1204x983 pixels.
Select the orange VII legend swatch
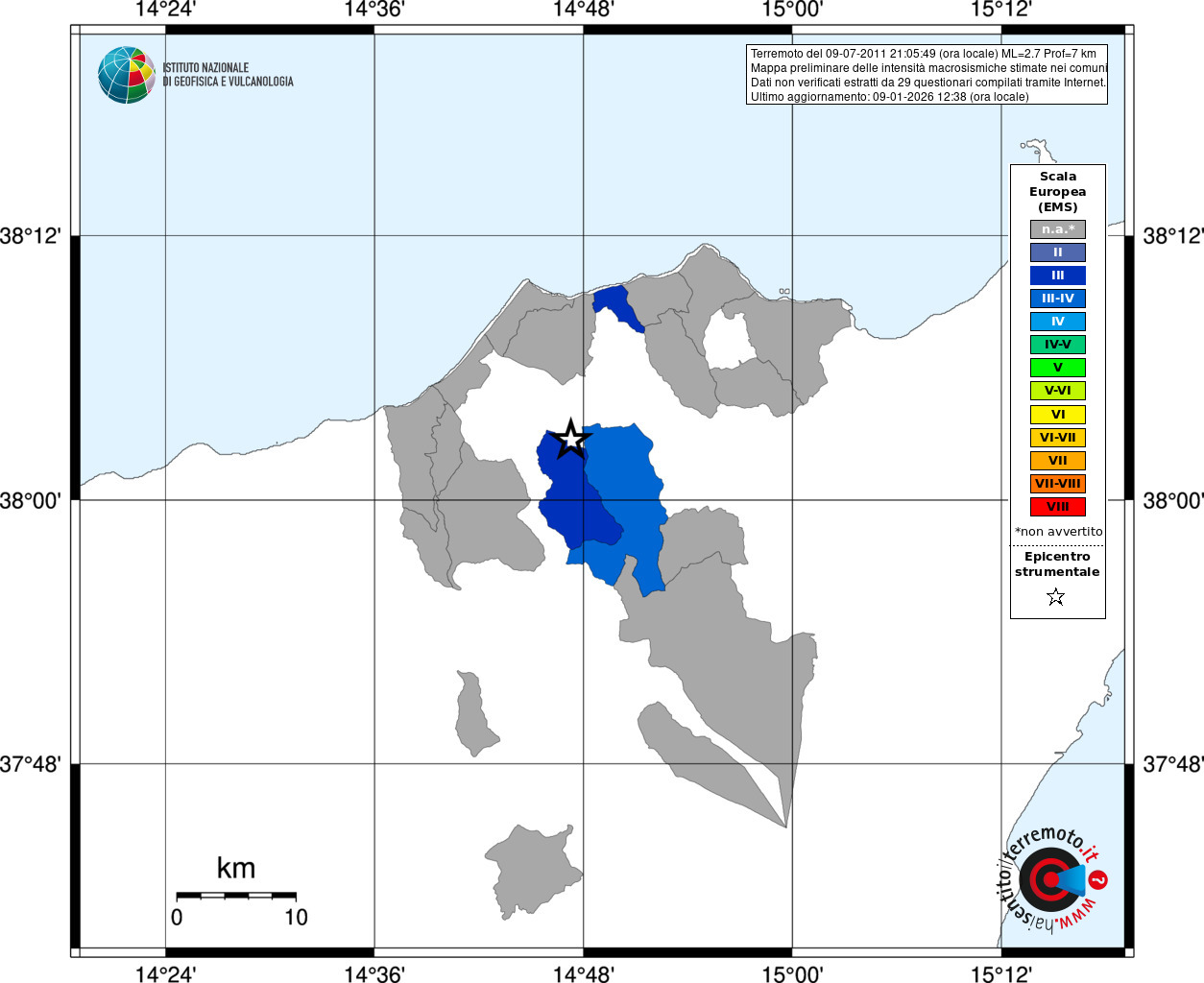[x=1058, y=461]
